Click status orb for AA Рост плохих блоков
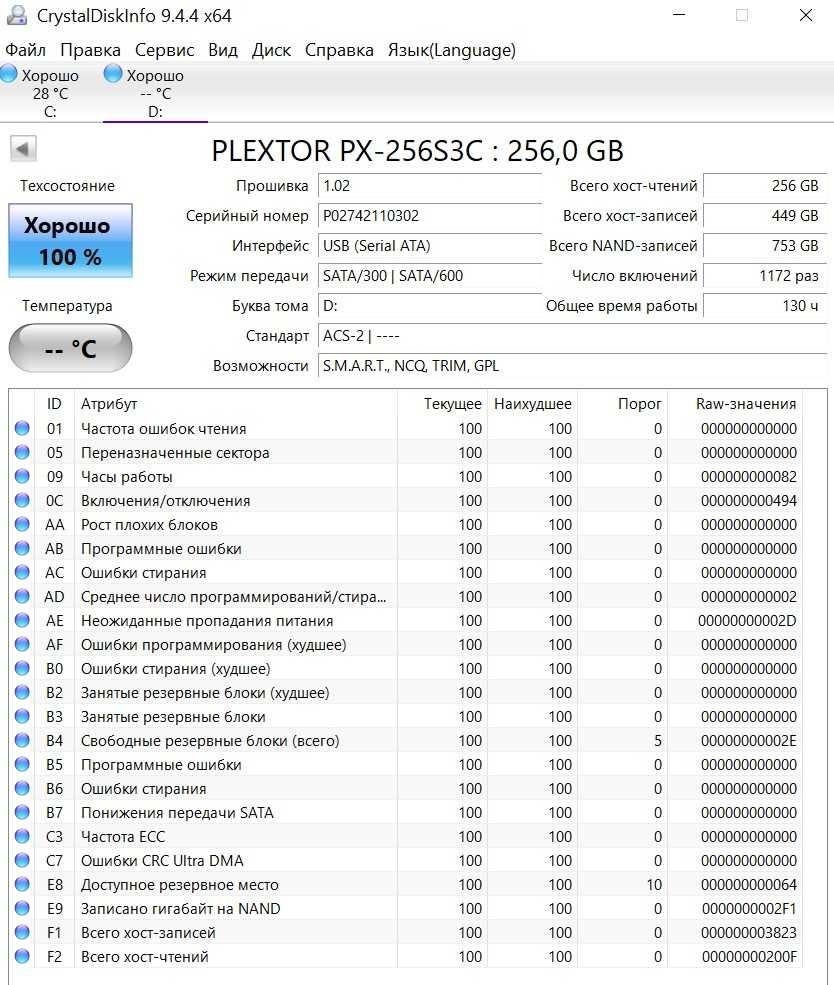834x985 pixels. coord(22,525)
